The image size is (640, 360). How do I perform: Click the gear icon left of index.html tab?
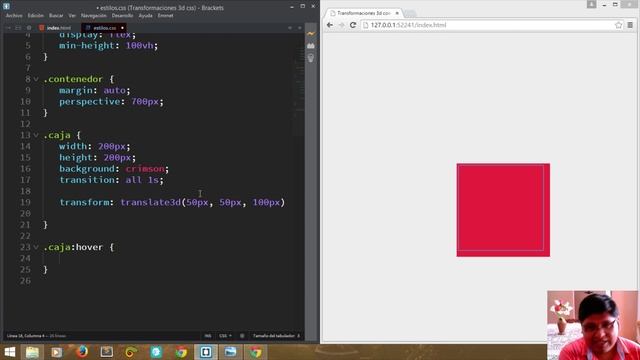pyautogui.click(x=29, y=28)
